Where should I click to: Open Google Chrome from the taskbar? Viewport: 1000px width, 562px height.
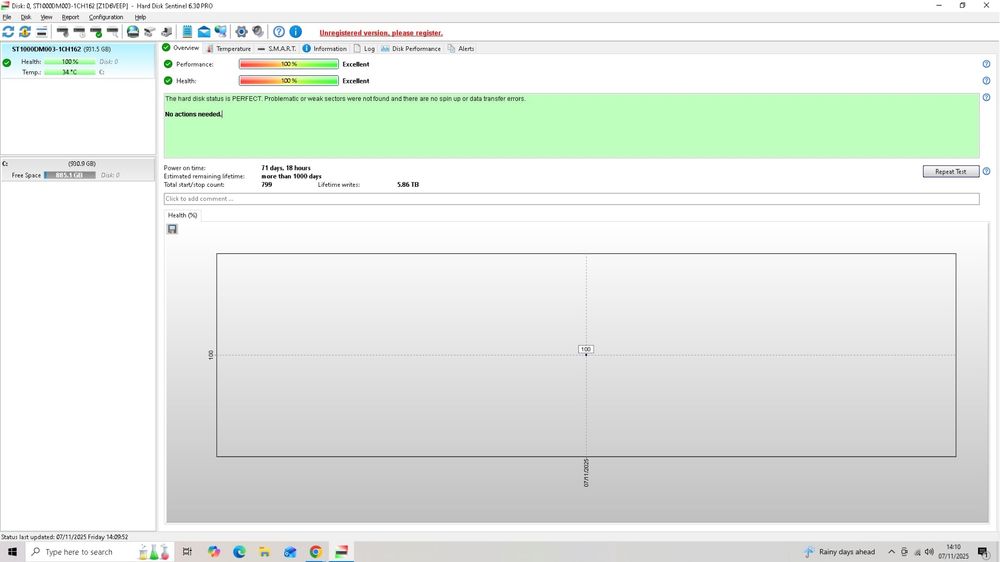click(316, 552)
